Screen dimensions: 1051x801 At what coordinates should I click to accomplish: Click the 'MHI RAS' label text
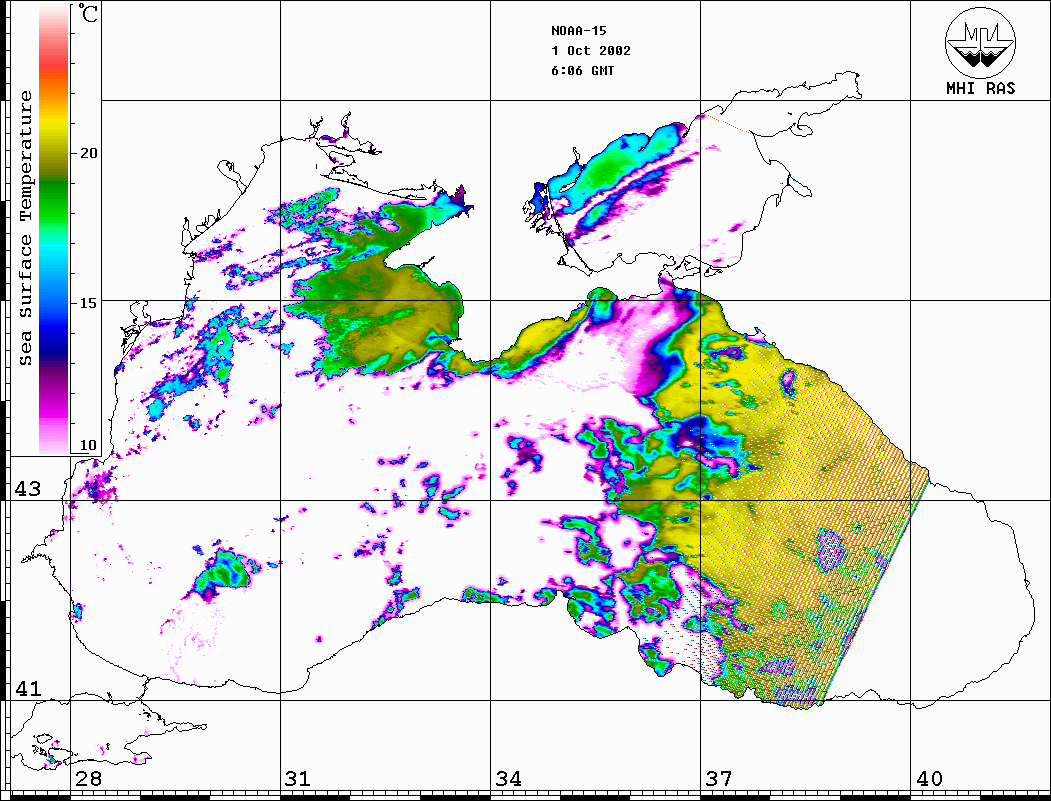(981, 88)
